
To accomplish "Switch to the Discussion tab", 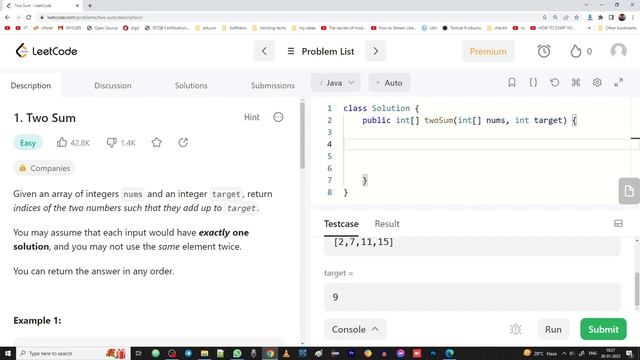I will click(113, 85).
